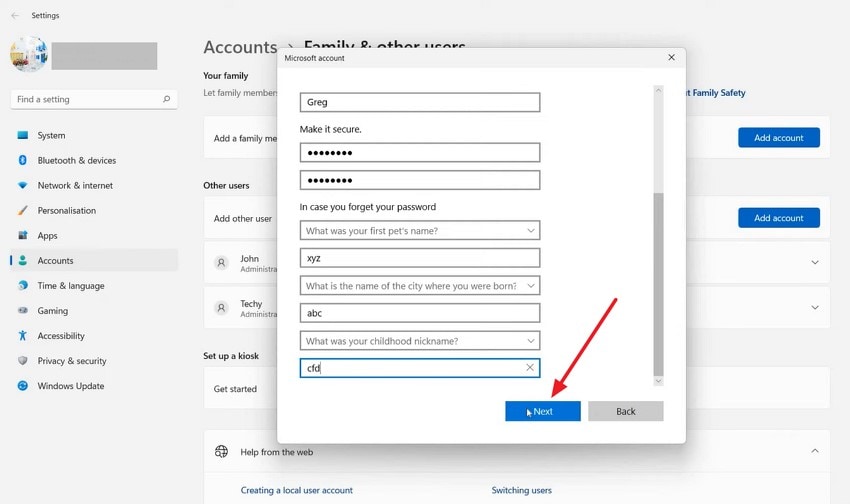Click the dialog scrollbar down arrow
Viewport: 850px width, 504px height.
tap(658, 382)
